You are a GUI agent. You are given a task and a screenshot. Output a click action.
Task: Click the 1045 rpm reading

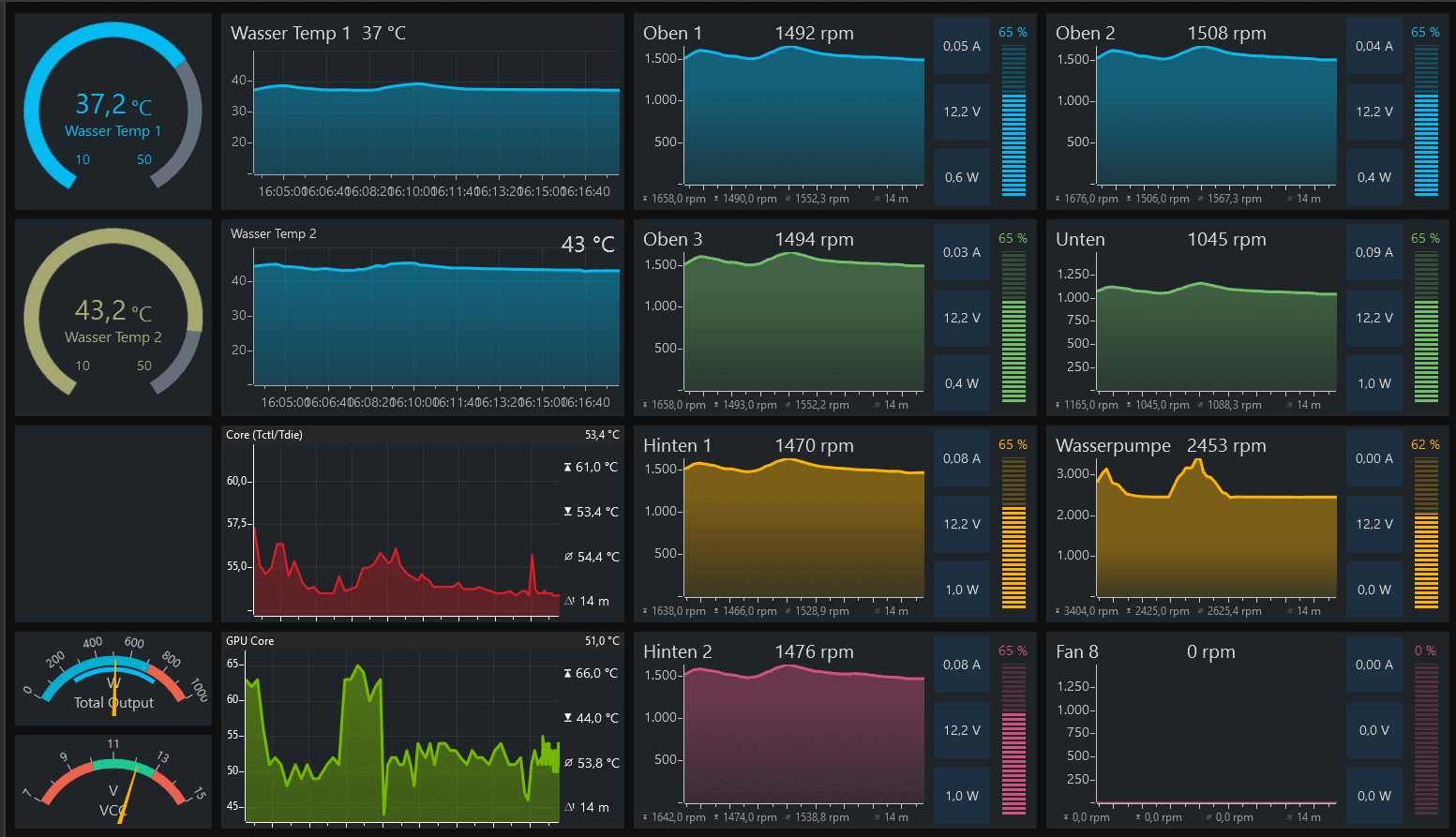pyautogui.click(x=1226, y=239)
